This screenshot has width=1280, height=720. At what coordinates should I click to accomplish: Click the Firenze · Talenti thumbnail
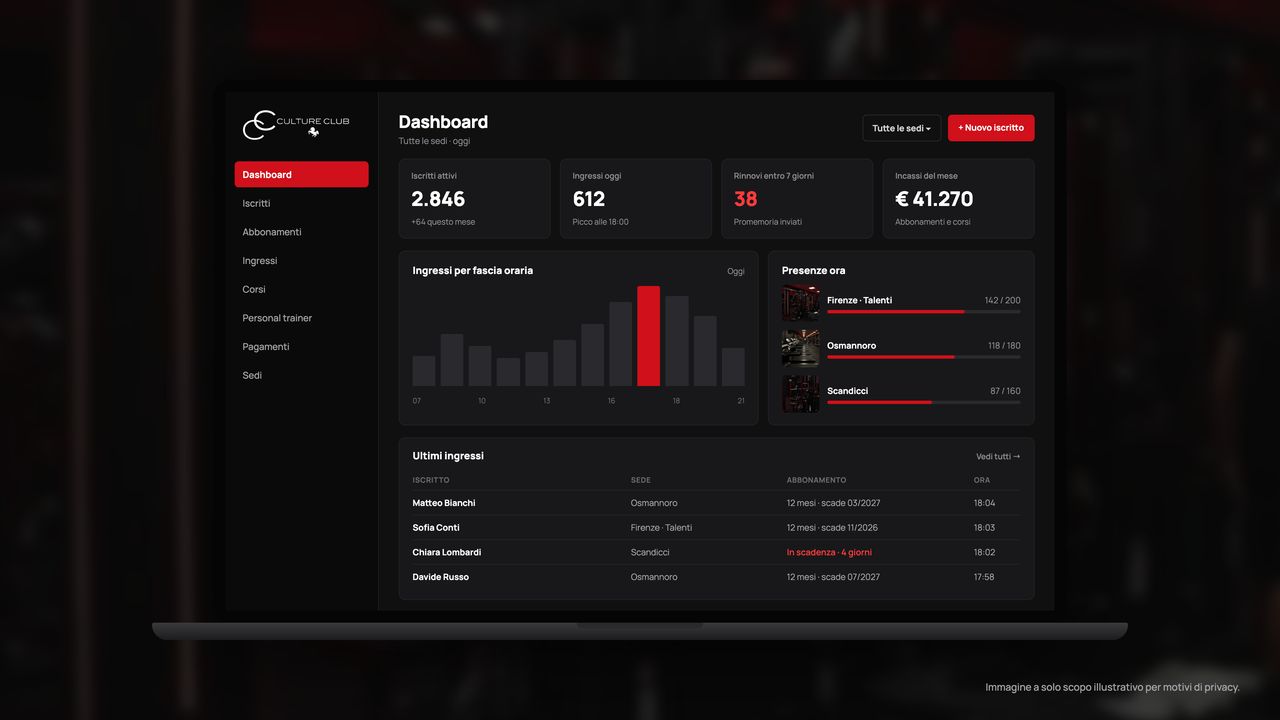pyautogui.click(x=801, y=303)
